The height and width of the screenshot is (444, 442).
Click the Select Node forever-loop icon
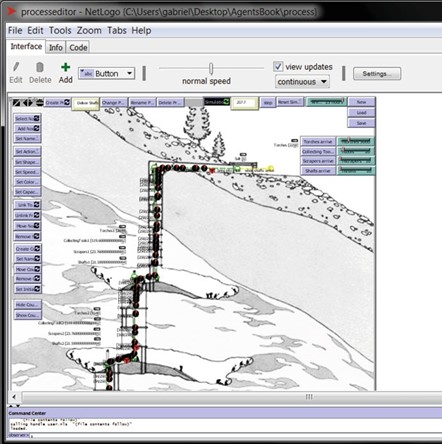click(x=36, y=118)
